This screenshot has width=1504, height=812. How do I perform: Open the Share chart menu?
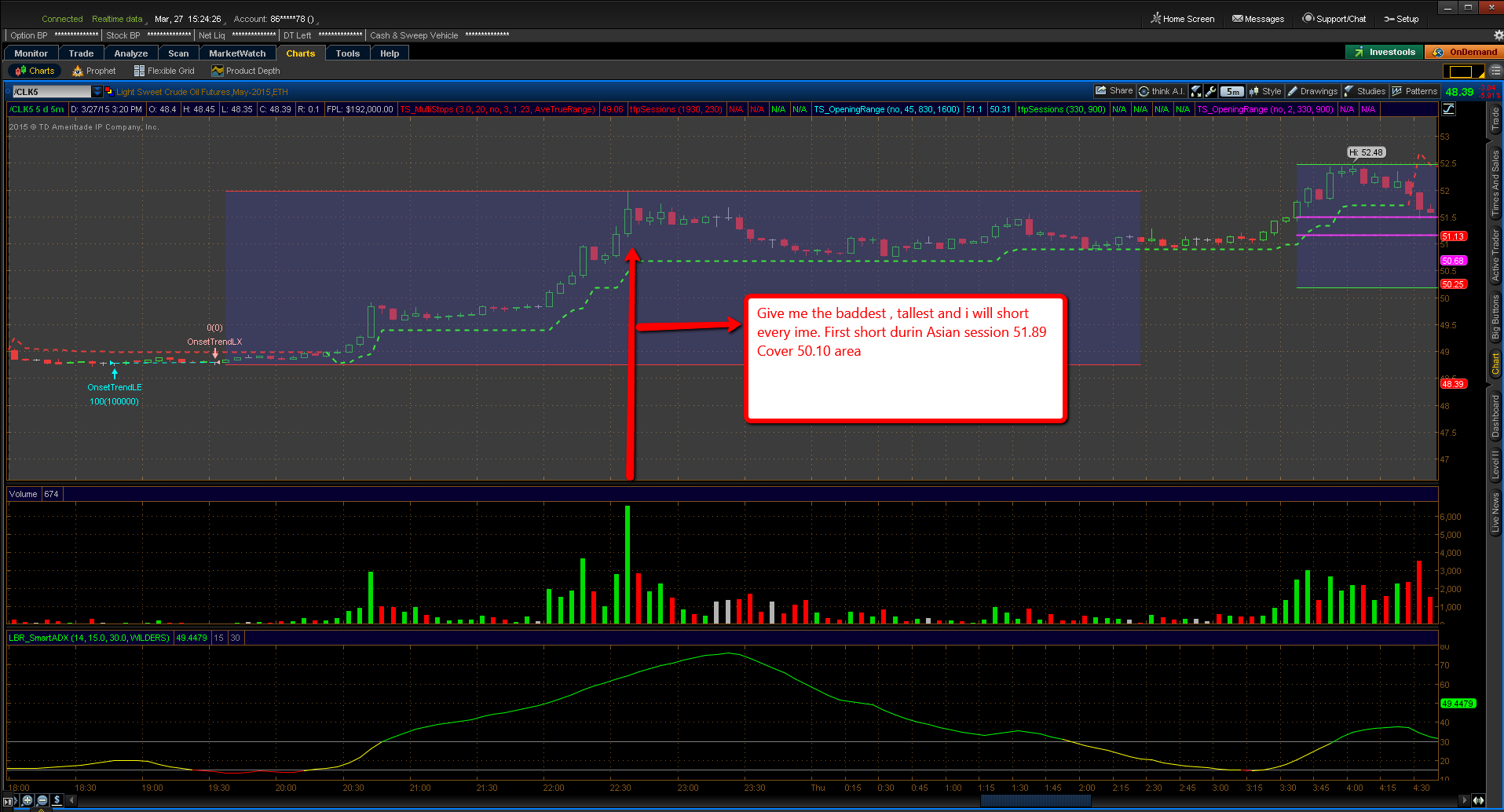tap(1114, 91)
